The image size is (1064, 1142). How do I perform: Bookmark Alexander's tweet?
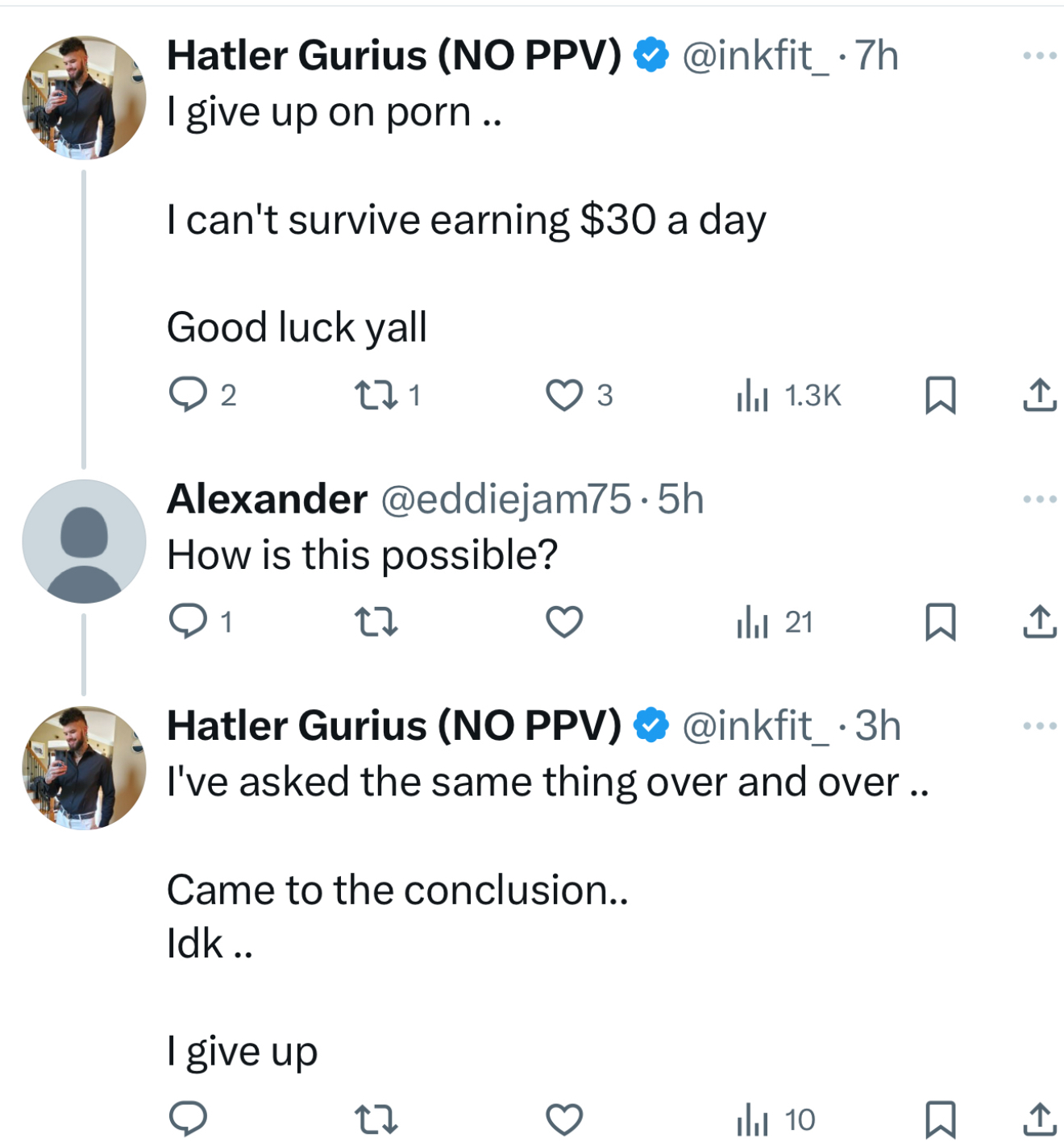click(x=940, y=621)
